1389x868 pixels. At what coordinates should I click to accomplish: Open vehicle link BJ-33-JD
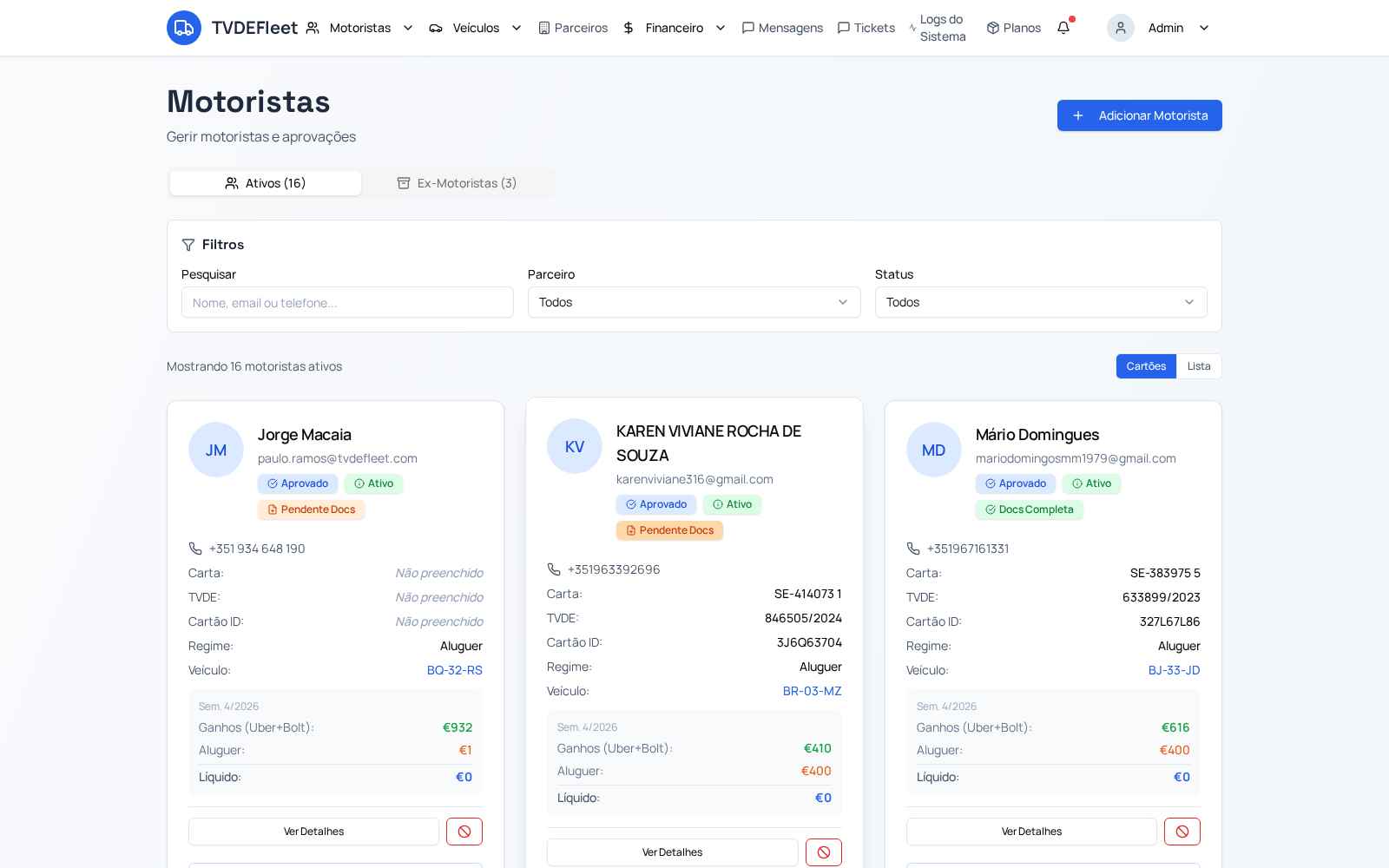click(x=1175, y=670)
